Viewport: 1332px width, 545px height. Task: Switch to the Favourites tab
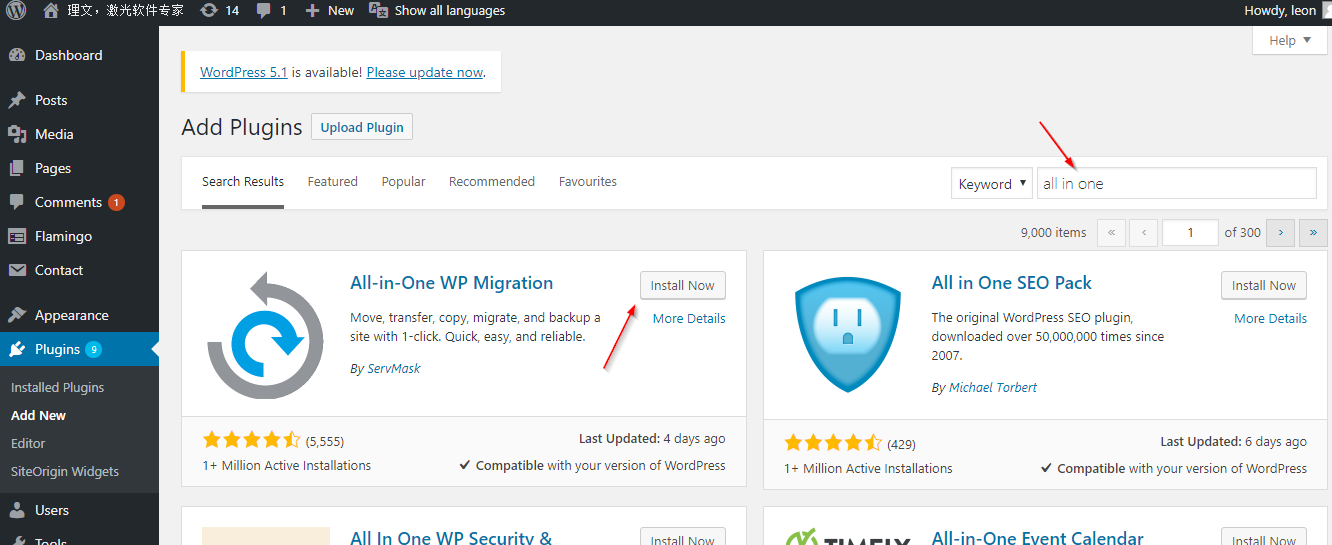pos(587,182)
